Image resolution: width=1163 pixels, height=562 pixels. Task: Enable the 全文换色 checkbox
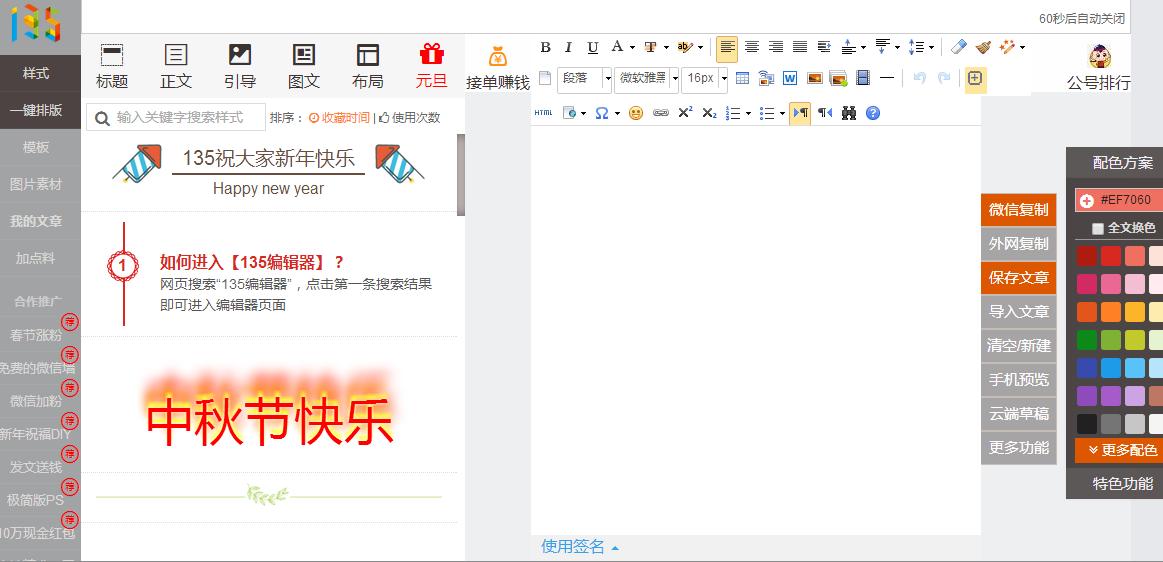tap(1098, 228)
